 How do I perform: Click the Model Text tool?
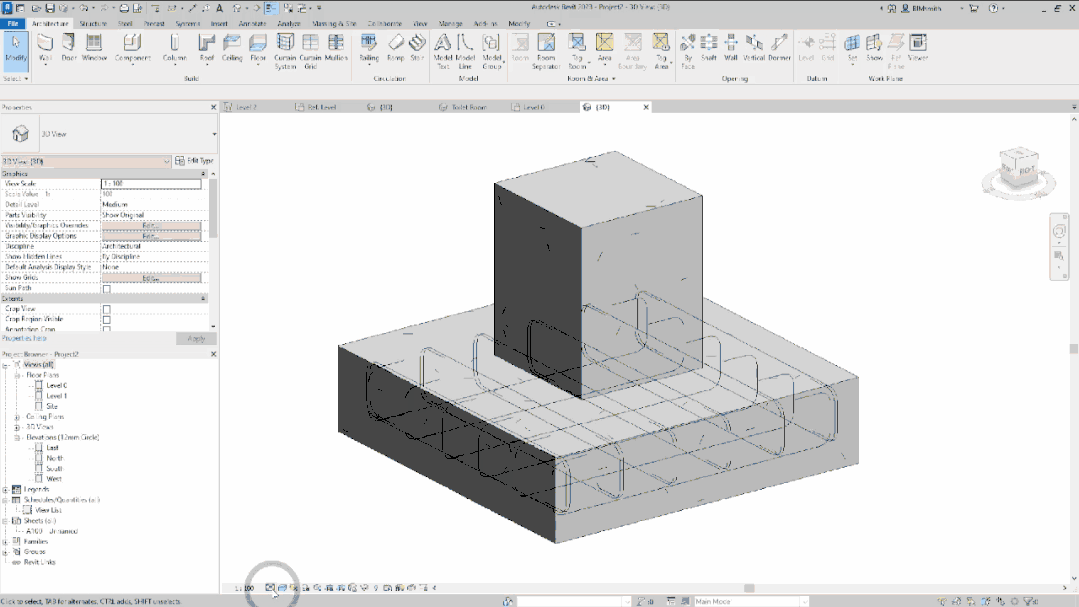tap(443, 52)
